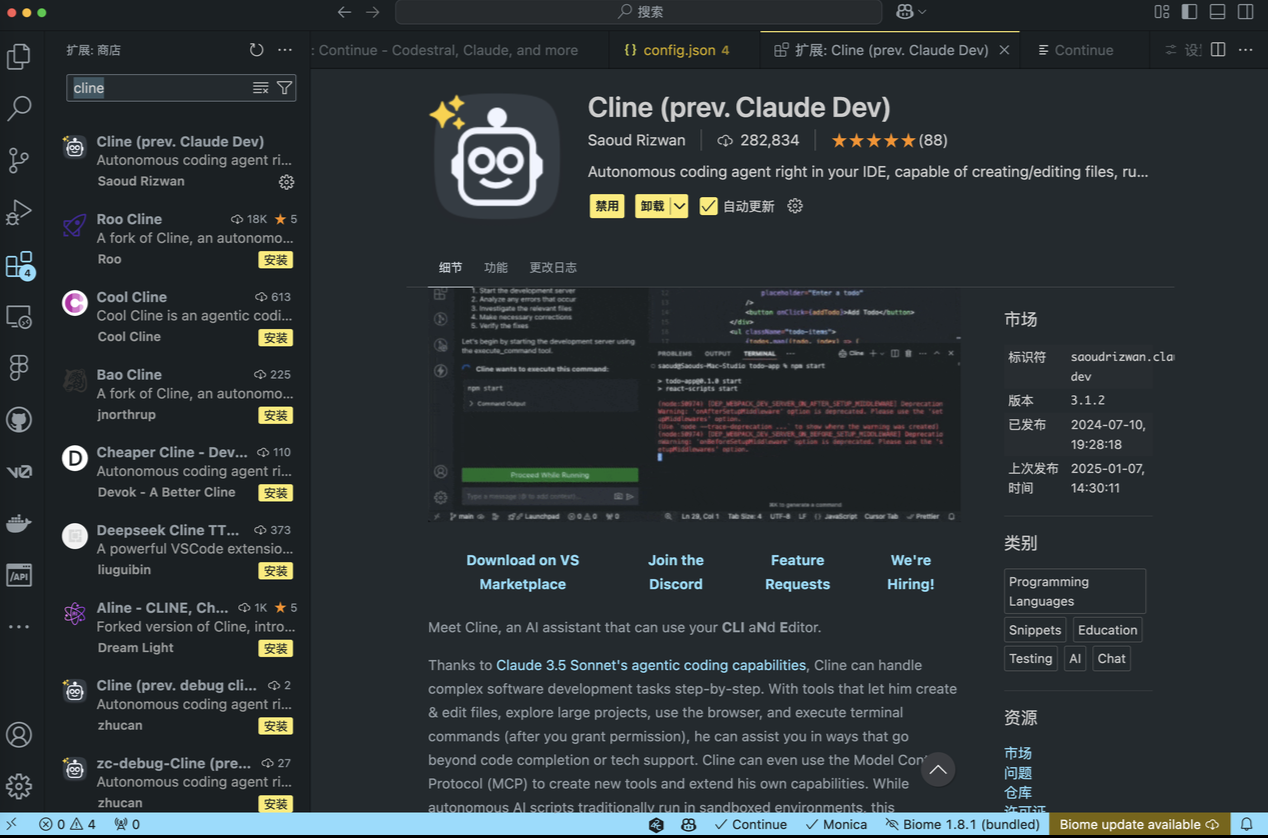1268x838 pixels.
Task: Toggle the bottom panel visibility
Action: pyautogui.click(x=1218, y=12)
